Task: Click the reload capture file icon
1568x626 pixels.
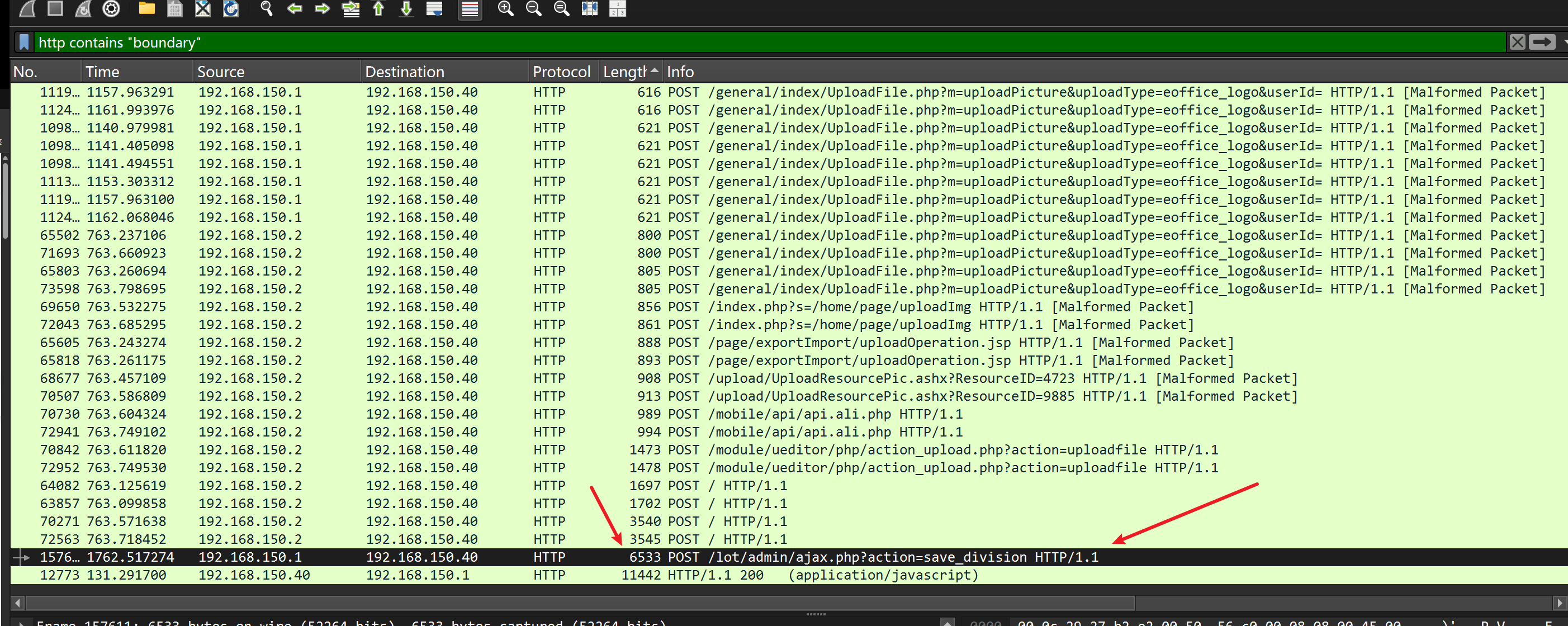Action: click(231, 8)
